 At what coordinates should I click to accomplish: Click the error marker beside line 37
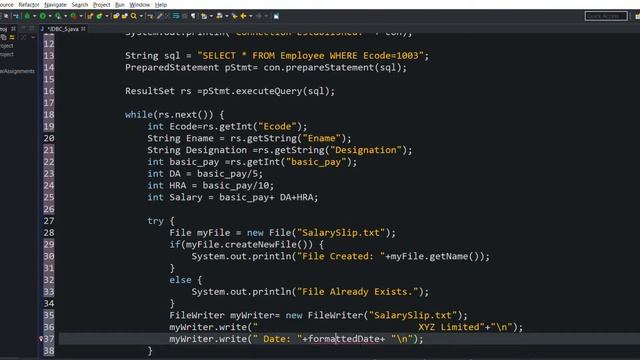[x=41, y=339]
